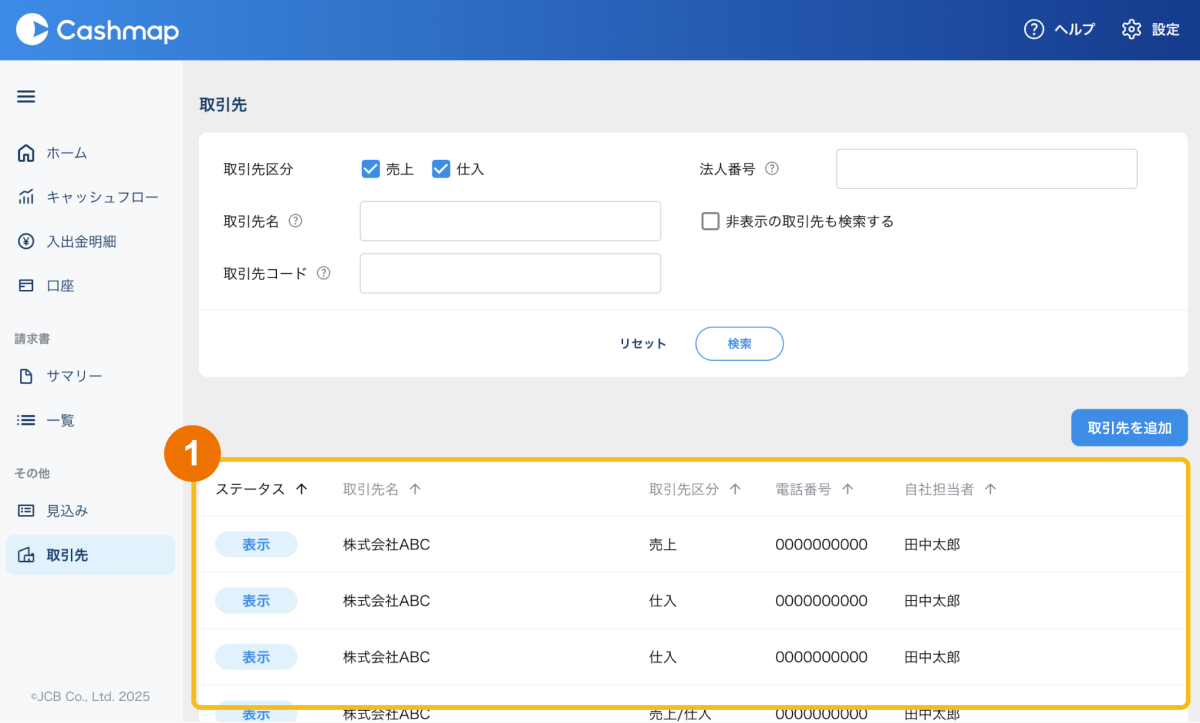Sort table by ステータス column arrow
The image size is (1200, 723).
301,489
